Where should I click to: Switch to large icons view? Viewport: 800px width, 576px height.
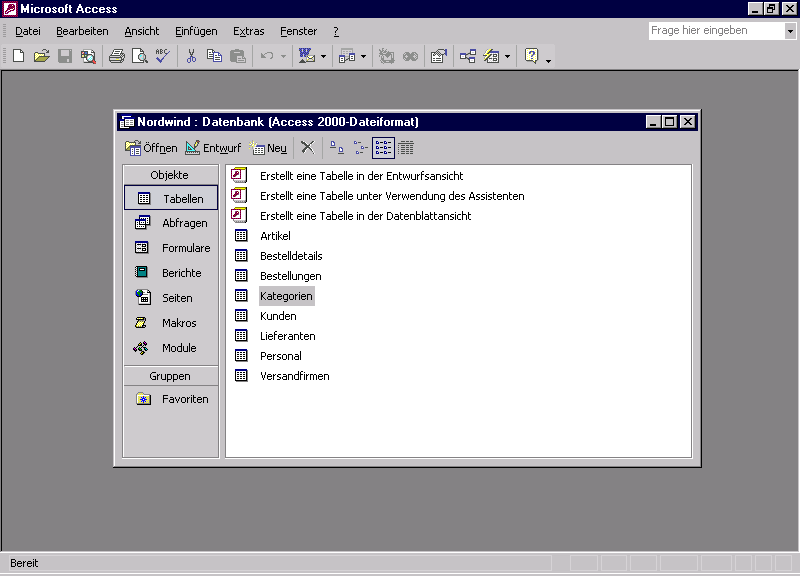tap(337, 148)
